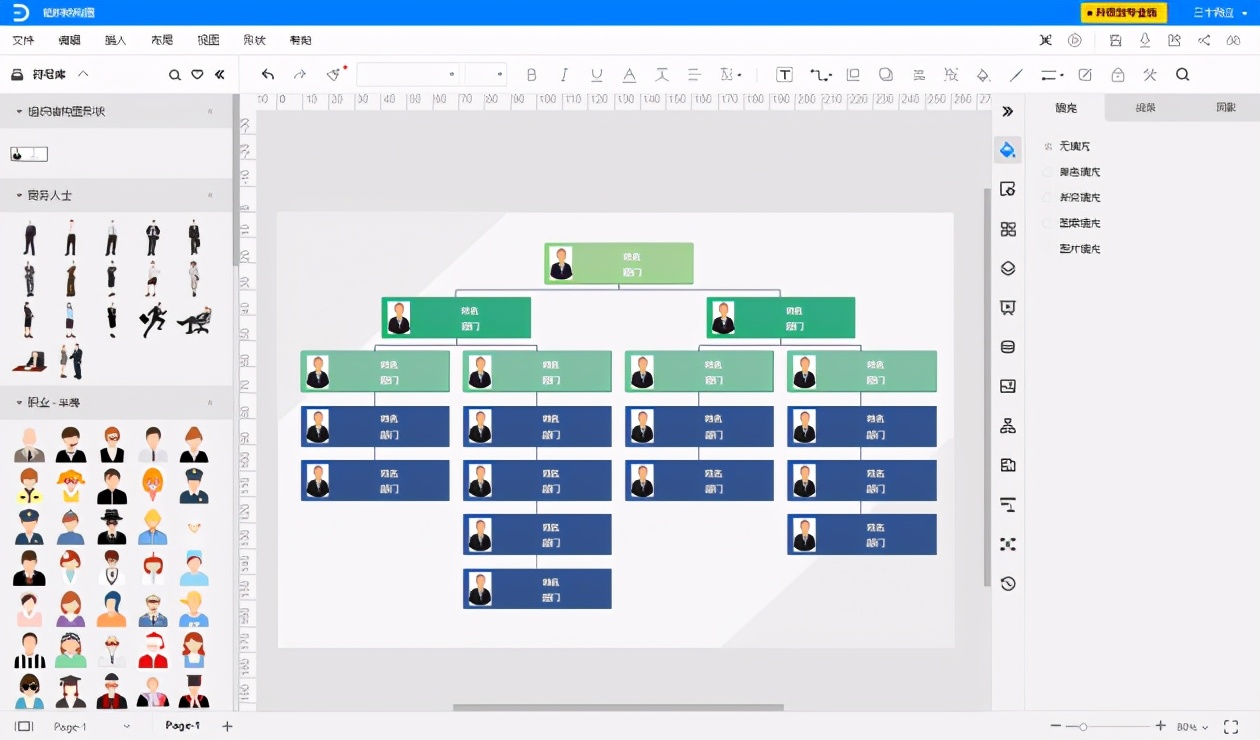Zoom in with the plus button
Viewport: 1260px width, 740px height.
point(1160,726)
